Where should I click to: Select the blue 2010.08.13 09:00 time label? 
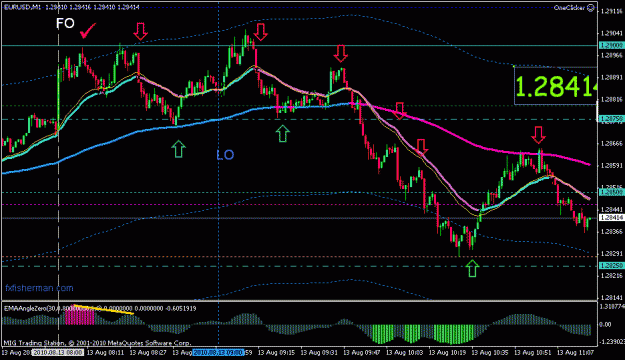tap(218, 353)
